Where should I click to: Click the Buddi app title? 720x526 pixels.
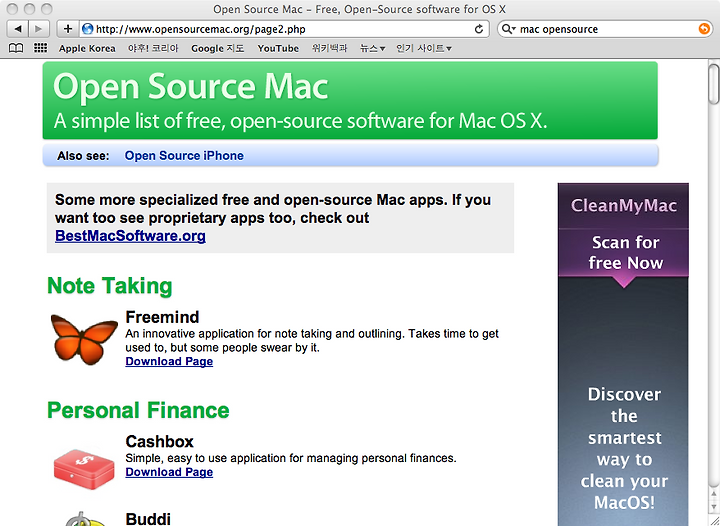point(148,519)
